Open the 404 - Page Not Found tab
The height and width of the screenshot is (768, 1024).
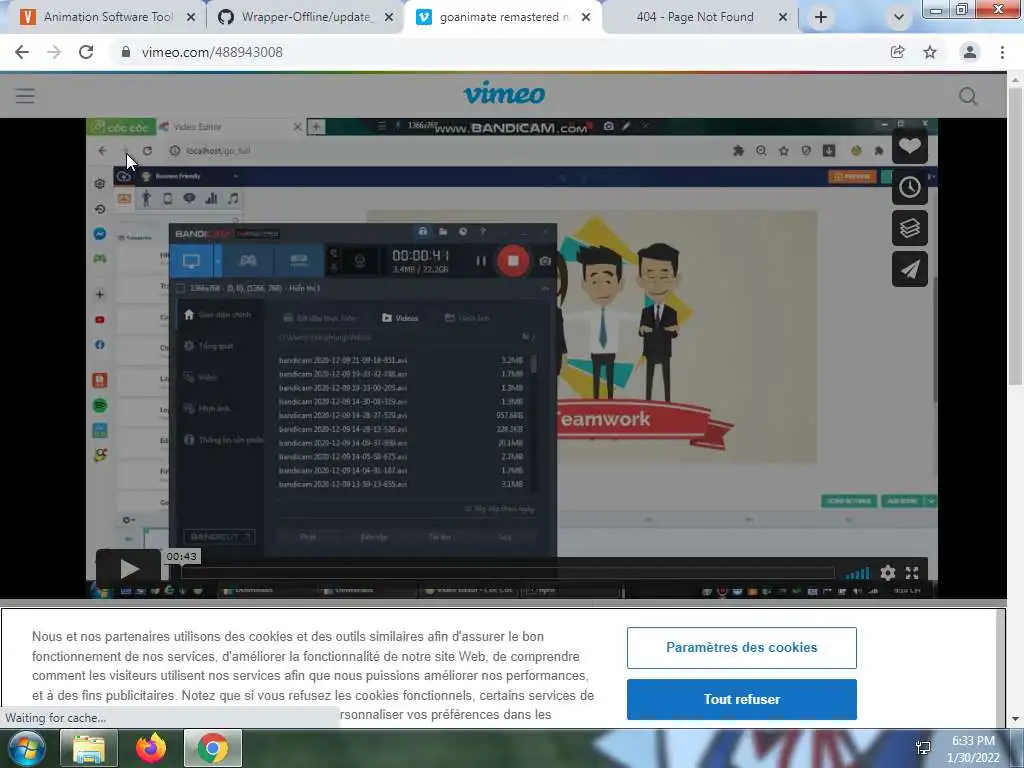tap(695, 17)
